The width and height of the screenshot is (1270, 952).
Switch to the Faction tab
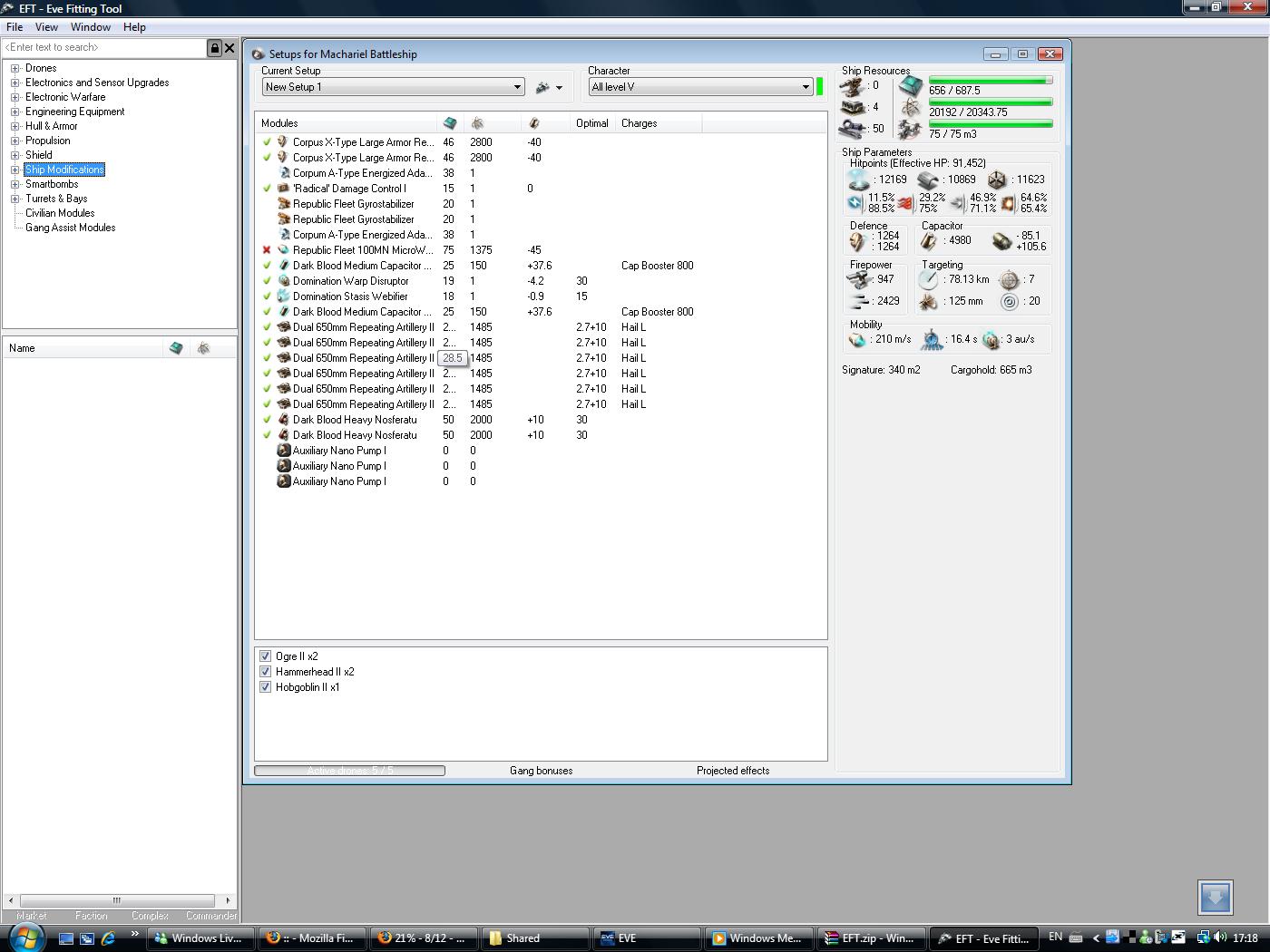(91, 916)
